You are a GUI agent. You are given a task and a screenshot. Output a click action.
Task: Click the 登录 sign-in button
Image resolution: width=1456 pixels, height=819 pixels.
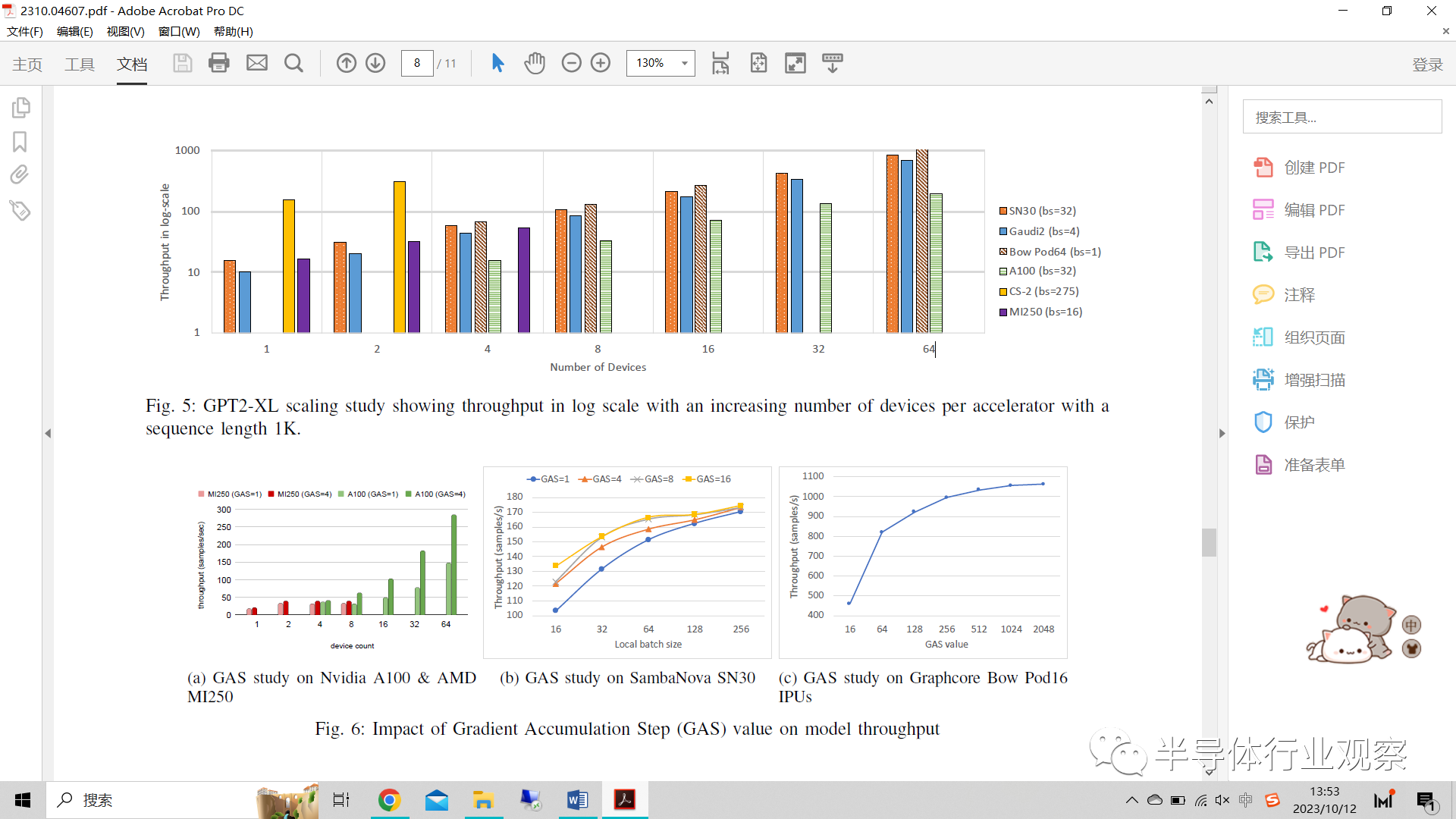[1427, 64]
